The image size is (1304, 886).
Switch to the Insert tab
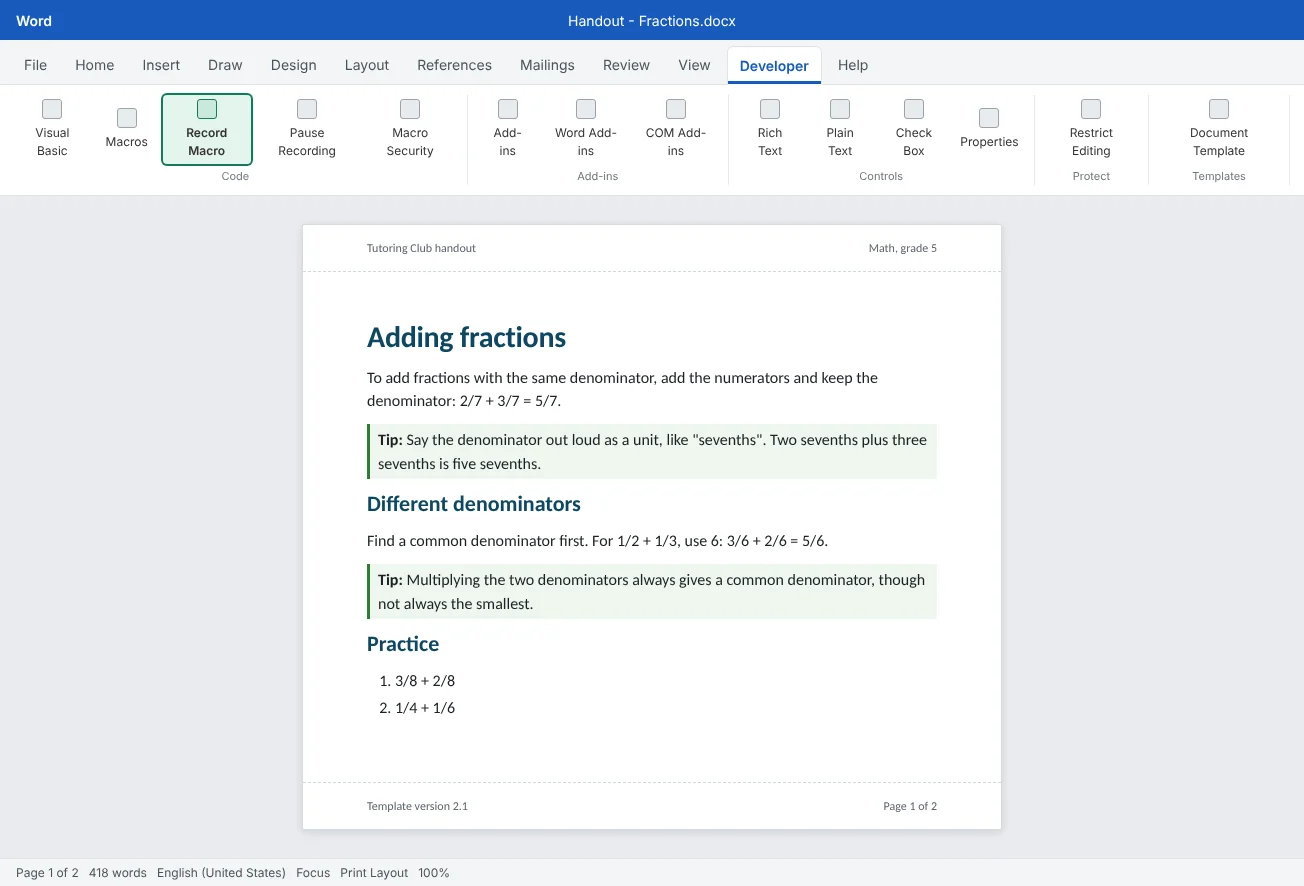161,65
